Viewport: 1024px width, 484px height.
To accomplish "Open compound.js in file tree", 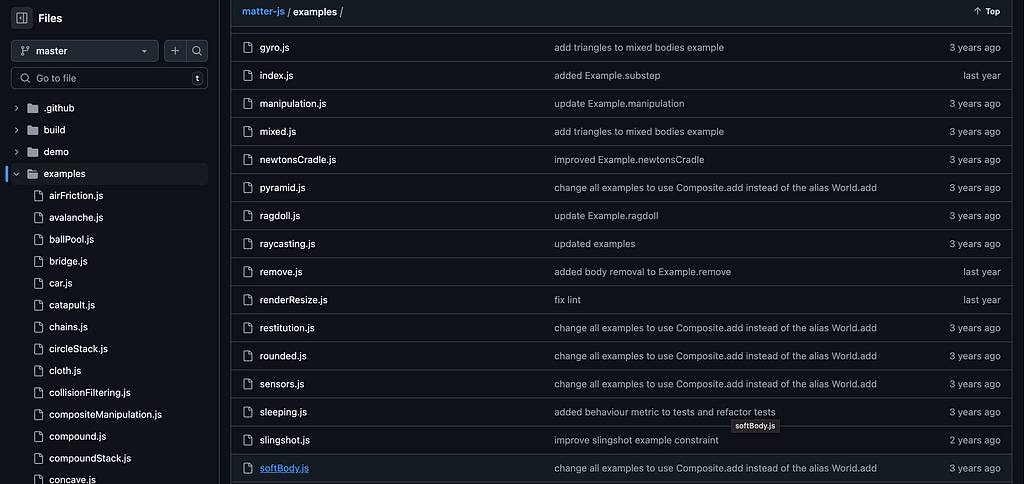I will 78,436.
